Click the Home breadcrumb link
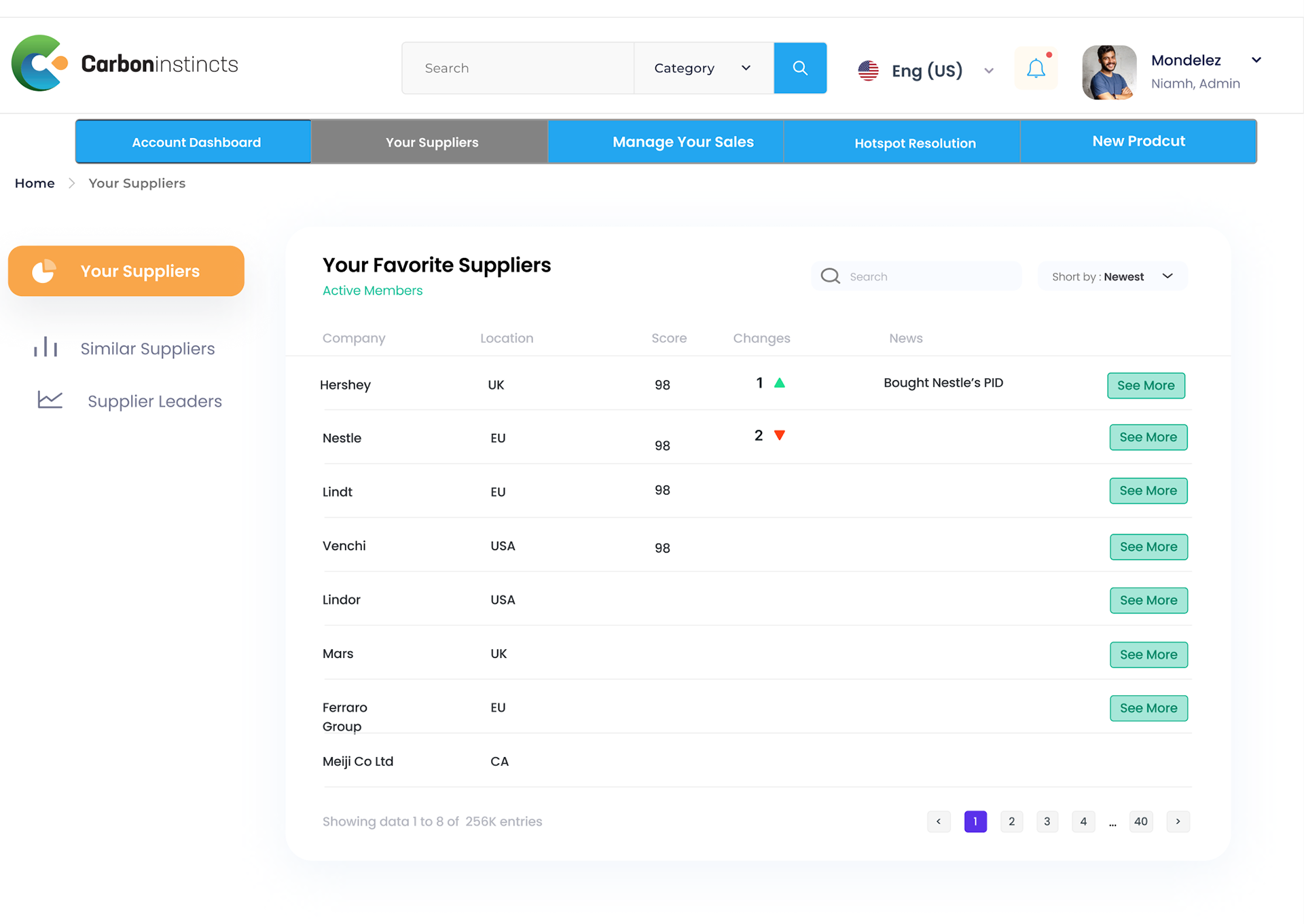Image resolution: width=1304 pixels, height=924 pixels. (35, 183)
